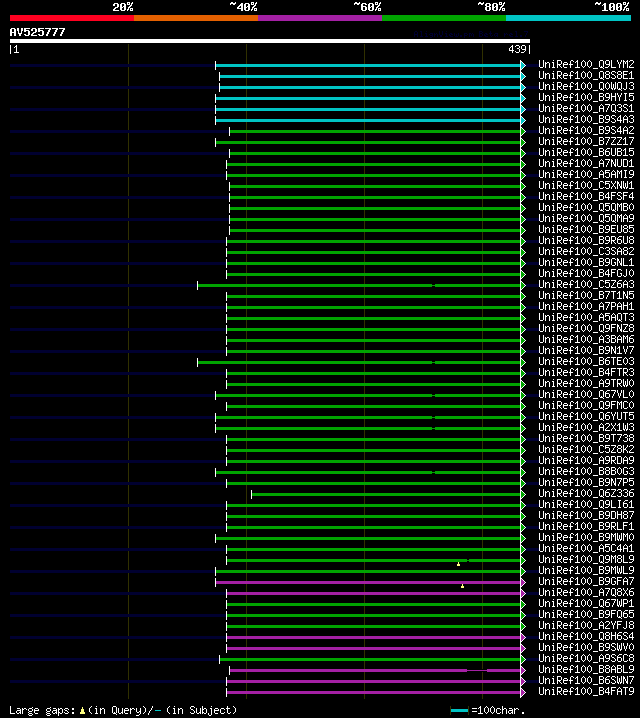Click the white query sequence ruler bar
This screenshot has height=718, width=640.
[x=270, y=41]
